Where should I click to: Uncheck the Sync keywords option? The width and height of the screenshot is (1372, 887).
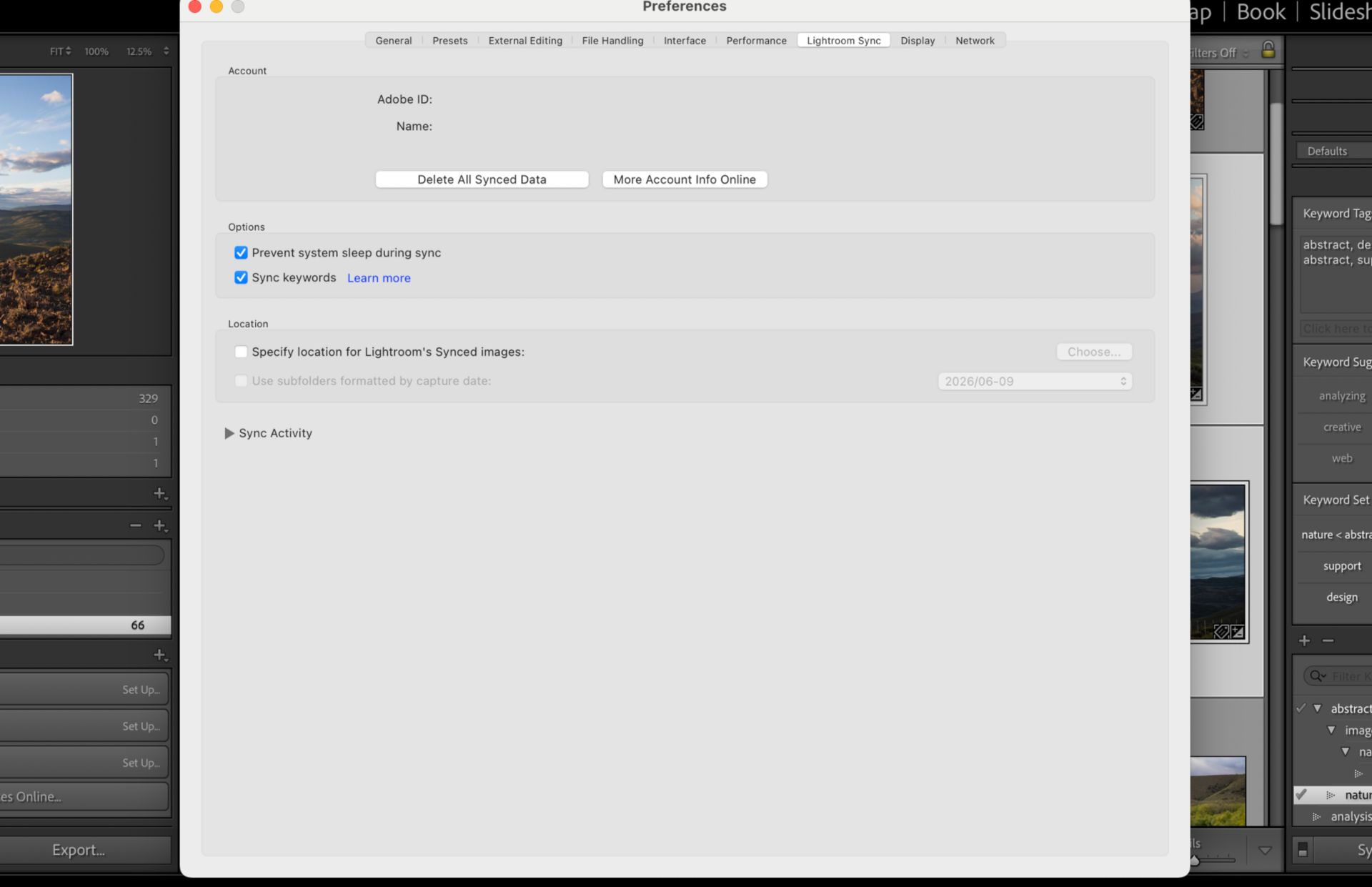click(241, 277)
